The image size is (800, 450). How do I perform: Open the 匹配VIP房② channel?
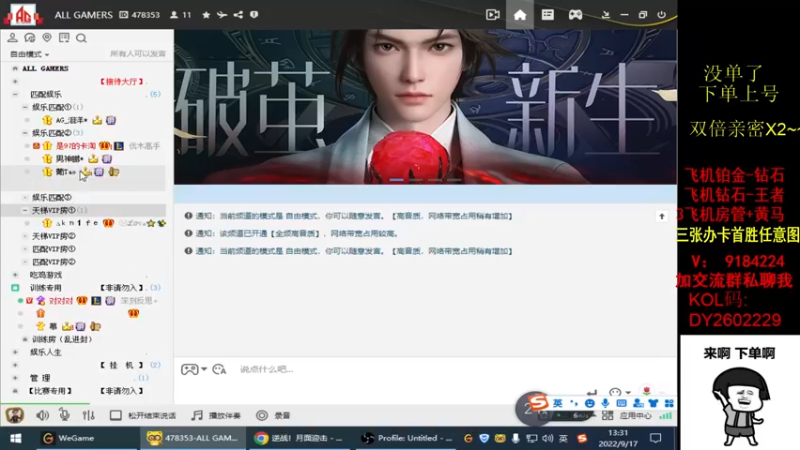click(54, 262)
